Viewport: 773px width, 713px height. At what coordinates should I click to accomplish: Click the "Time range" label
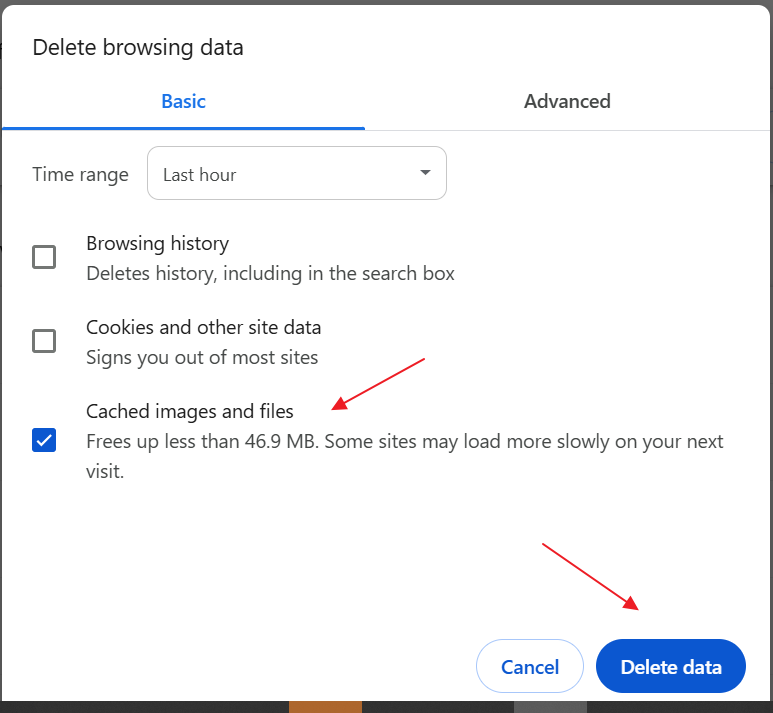click(80, 174)
